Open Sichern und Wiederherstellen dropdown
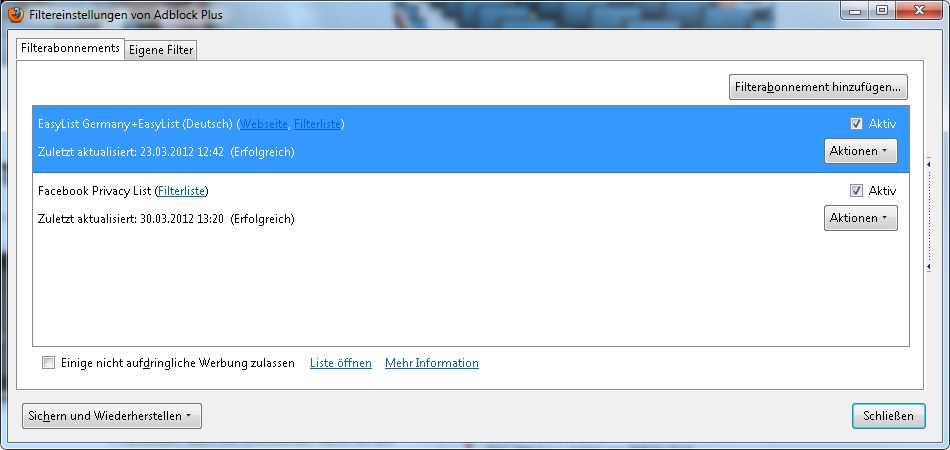950x450 pixels. [112, 416]
